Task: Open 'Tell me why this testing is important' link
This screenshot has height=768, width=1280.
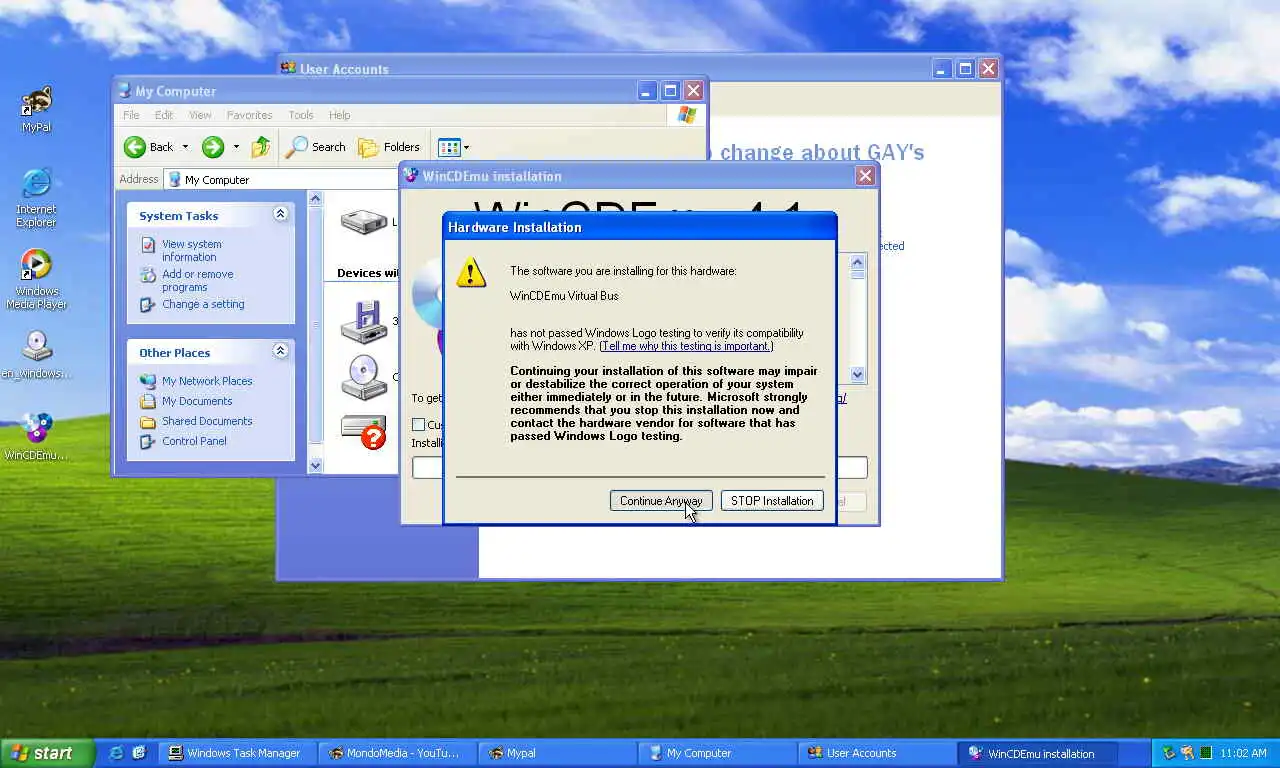Action: (686, 346)
